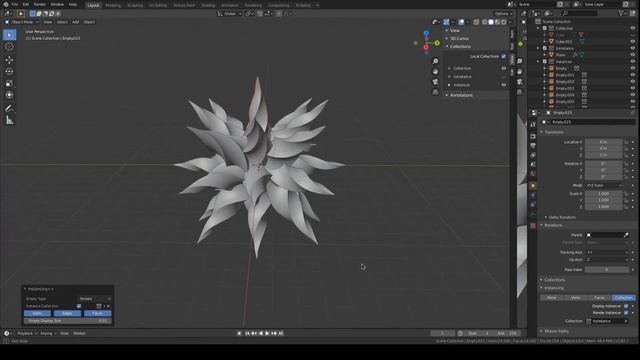Expand the Delta Transform panel
This screenshot has height=360, width=640.
[x=562, y=217]
